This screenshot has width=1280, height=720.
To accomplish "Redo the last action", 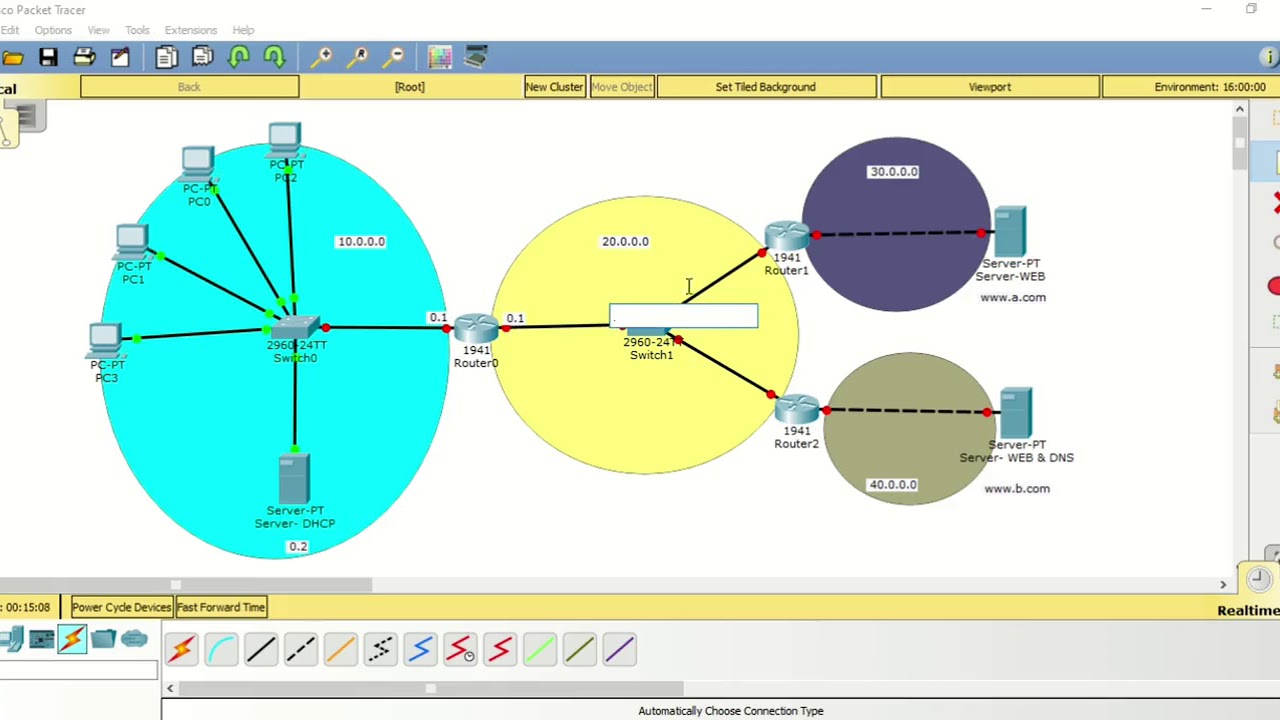I will point(274,58).
